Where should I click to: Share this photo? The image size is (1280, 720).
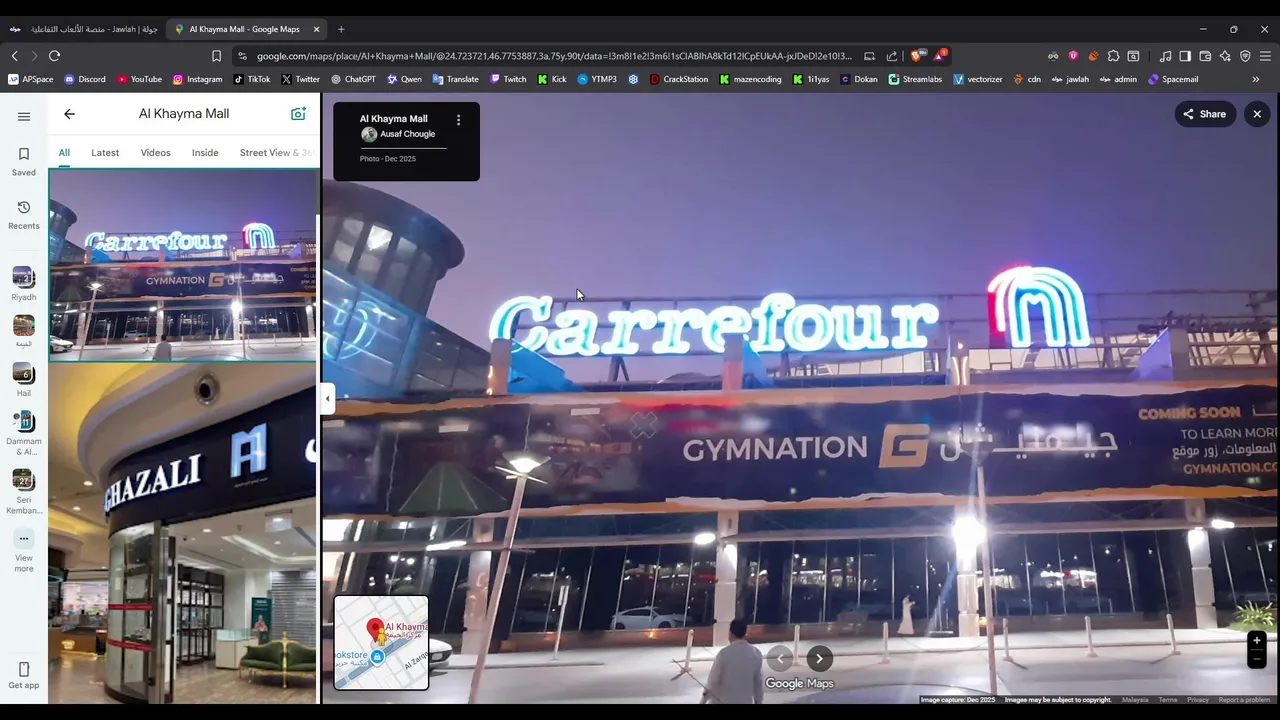[x=1205, y=114]
